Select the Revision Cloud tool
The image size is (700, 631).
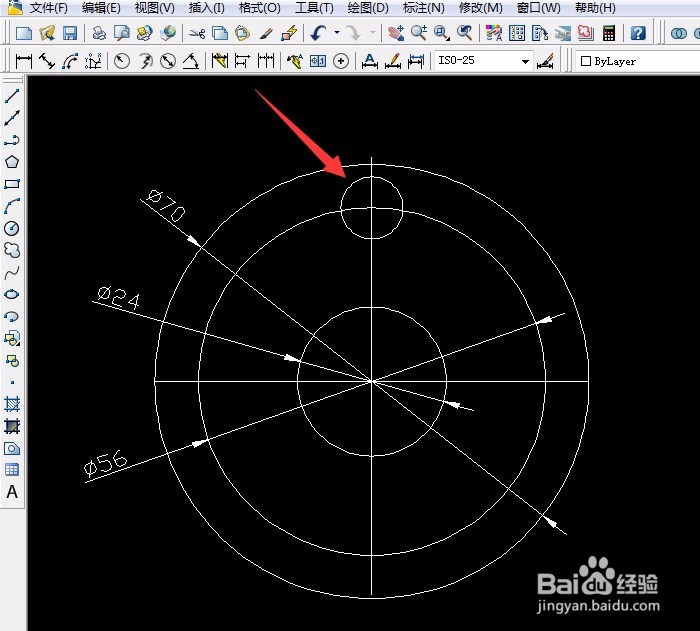click(12, 250)
